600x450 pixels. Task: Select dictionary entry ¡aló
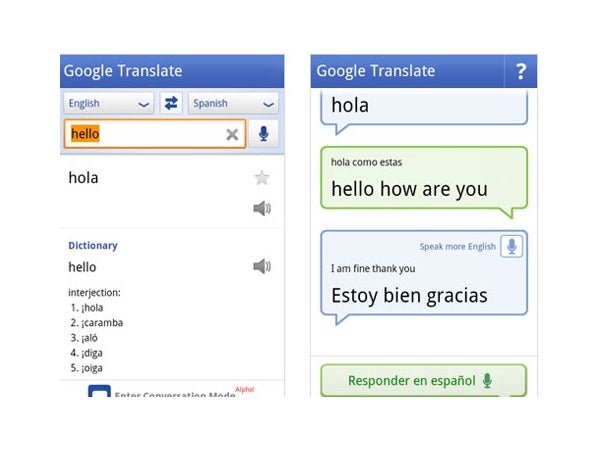[84, 338]
